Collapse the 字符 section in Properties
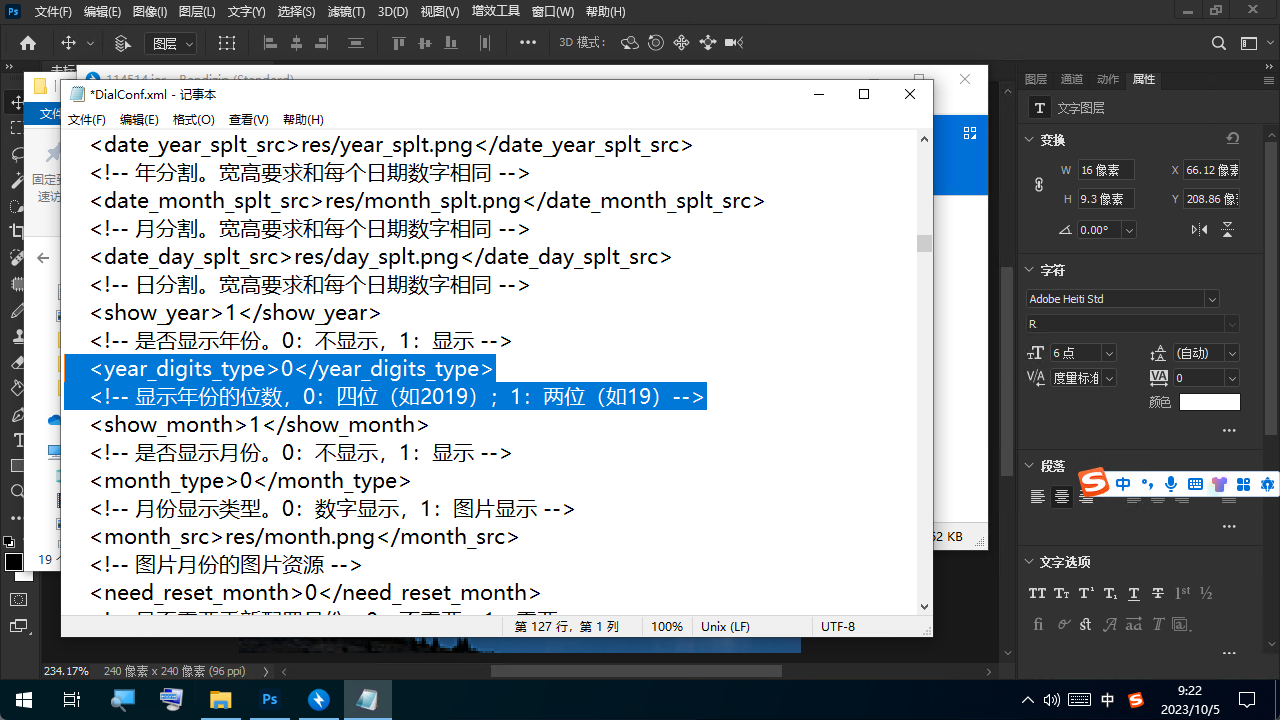Screen dimensions: 1280x720 (1030, 270)
